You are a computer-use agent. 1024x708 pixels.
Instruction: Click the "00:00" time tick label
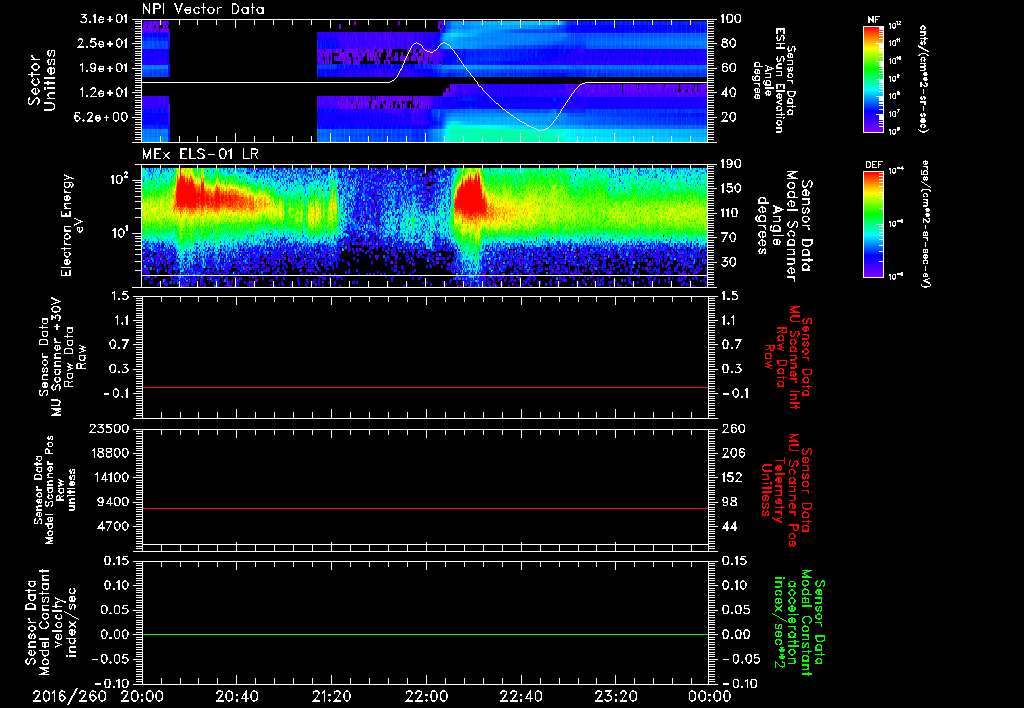709,696
